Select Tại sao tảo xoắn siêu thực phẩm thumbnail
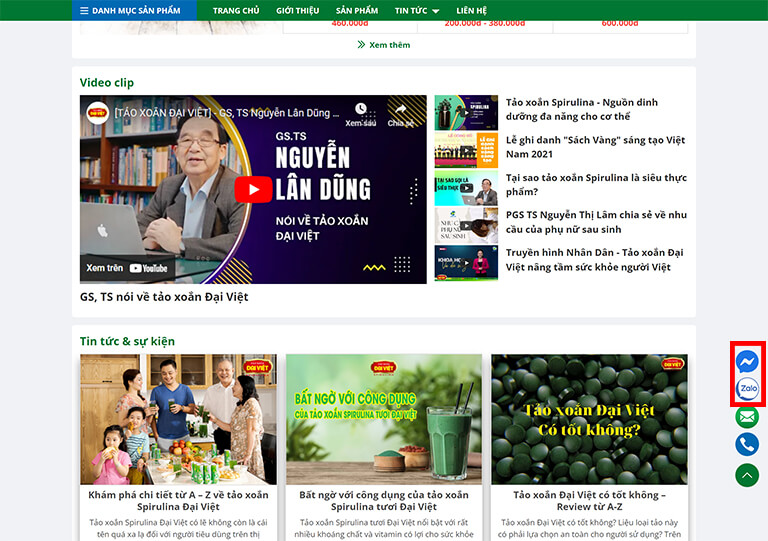 pyautogui.click(x=466, y=188)
